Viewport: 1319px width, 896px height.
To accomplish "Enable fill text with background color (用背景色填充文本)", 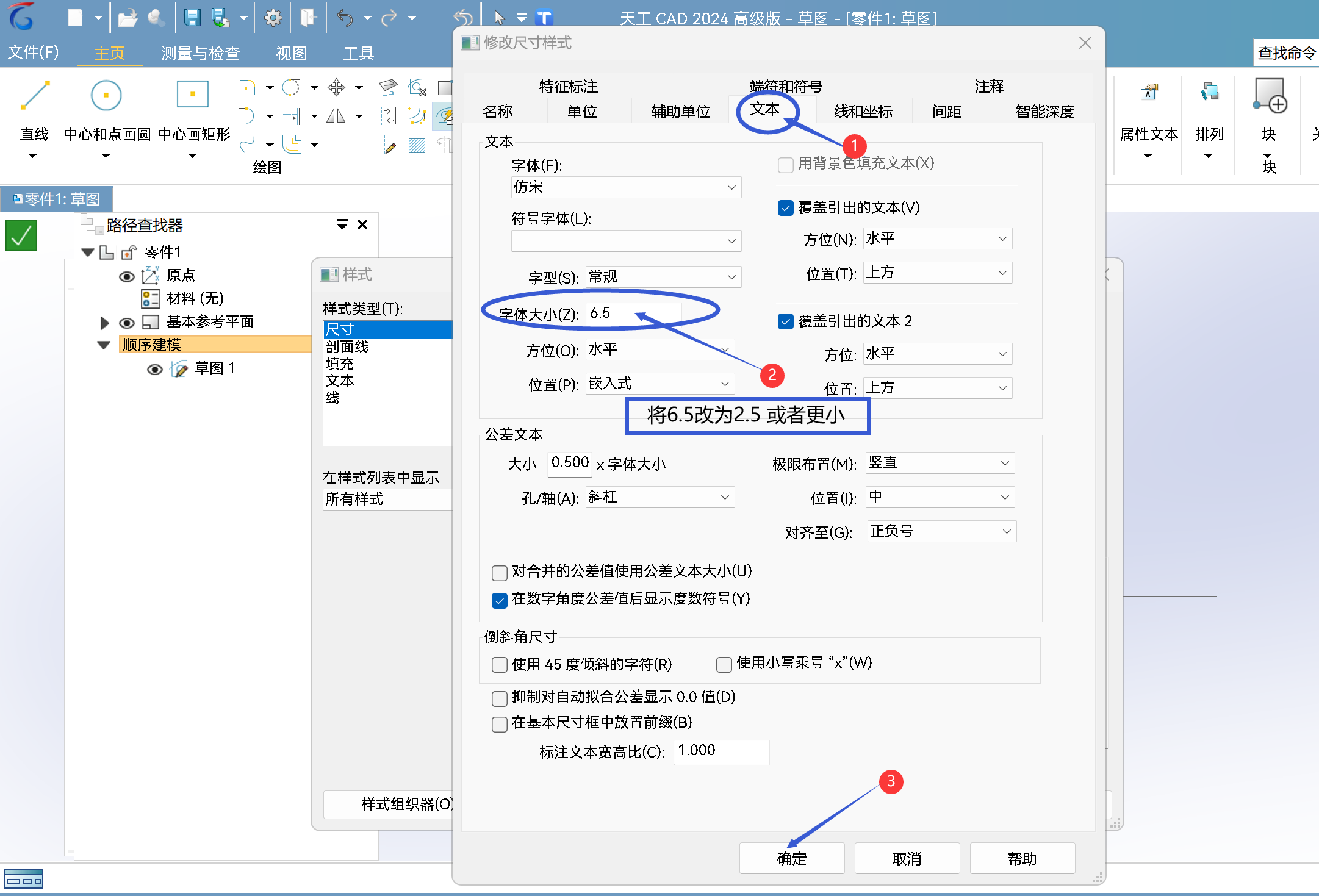I will coord(786,165).
